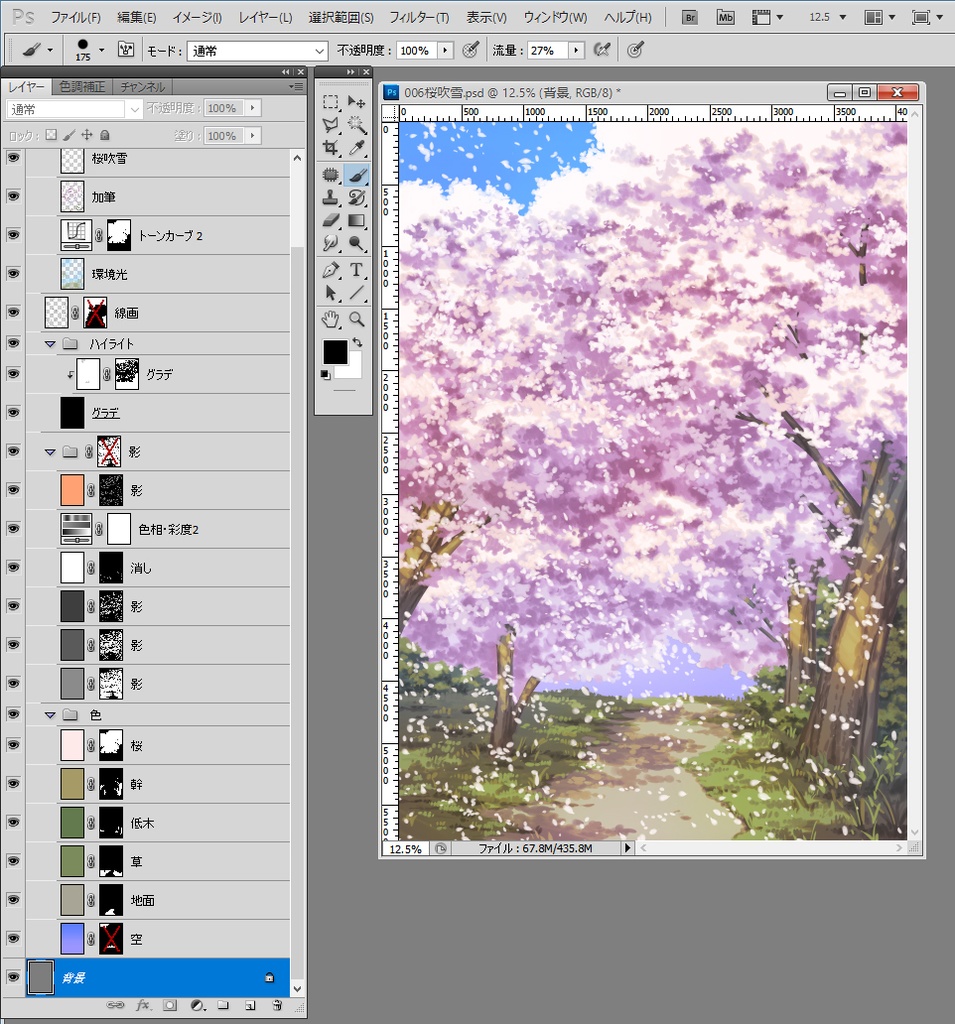
Task: Select the Clone Stamp tool
Action: click(x=331, y=197)
